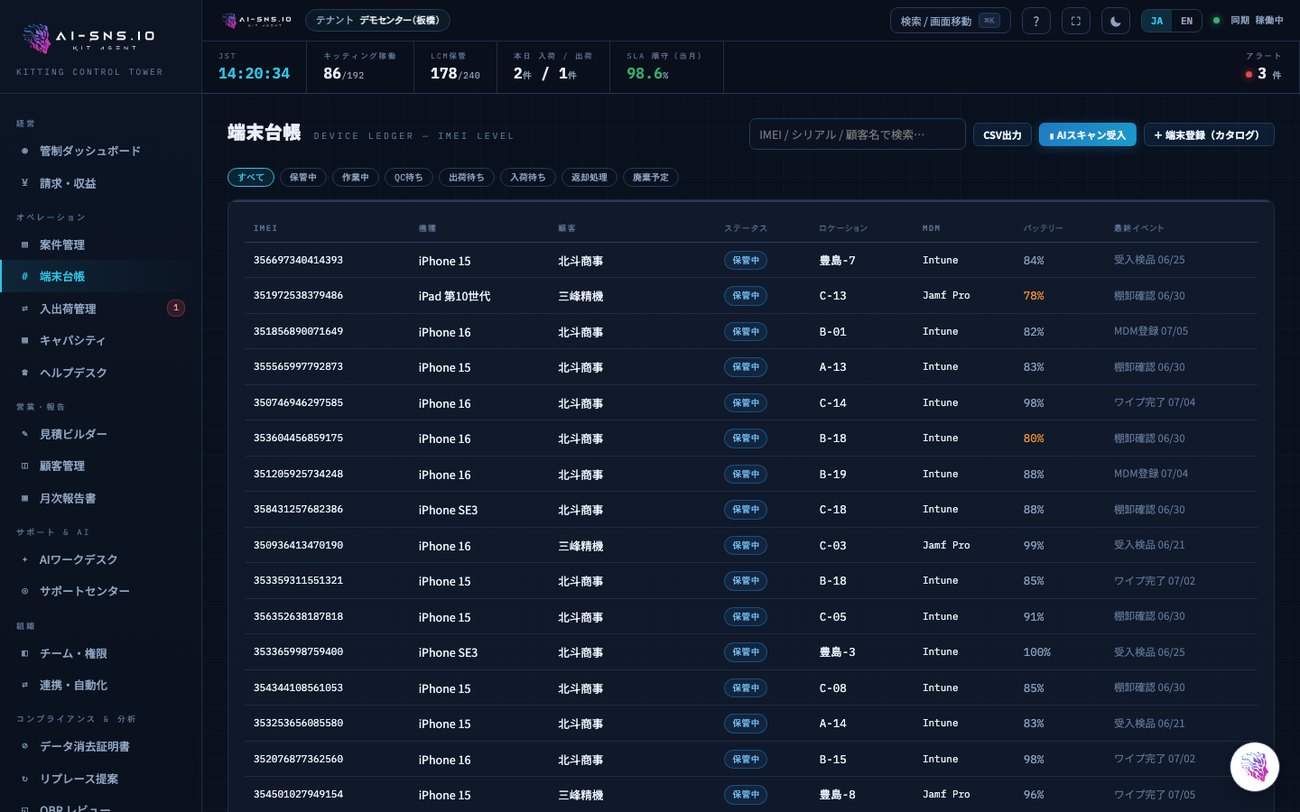Click the CSV出力 button
Viewport: 1300px width, 812px height.
coord(1002,135)
